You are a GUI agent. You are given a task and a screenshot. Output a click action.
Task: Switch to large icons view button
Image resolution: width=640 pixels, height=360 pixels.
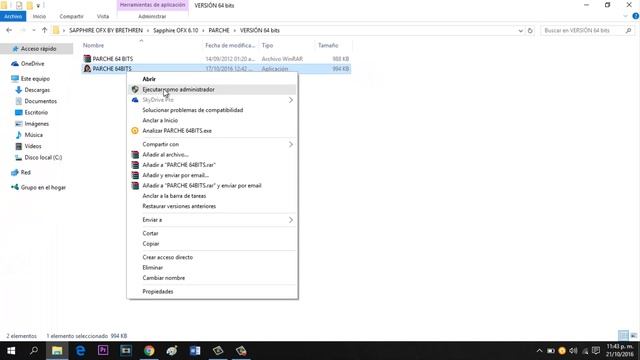[633, 336]
